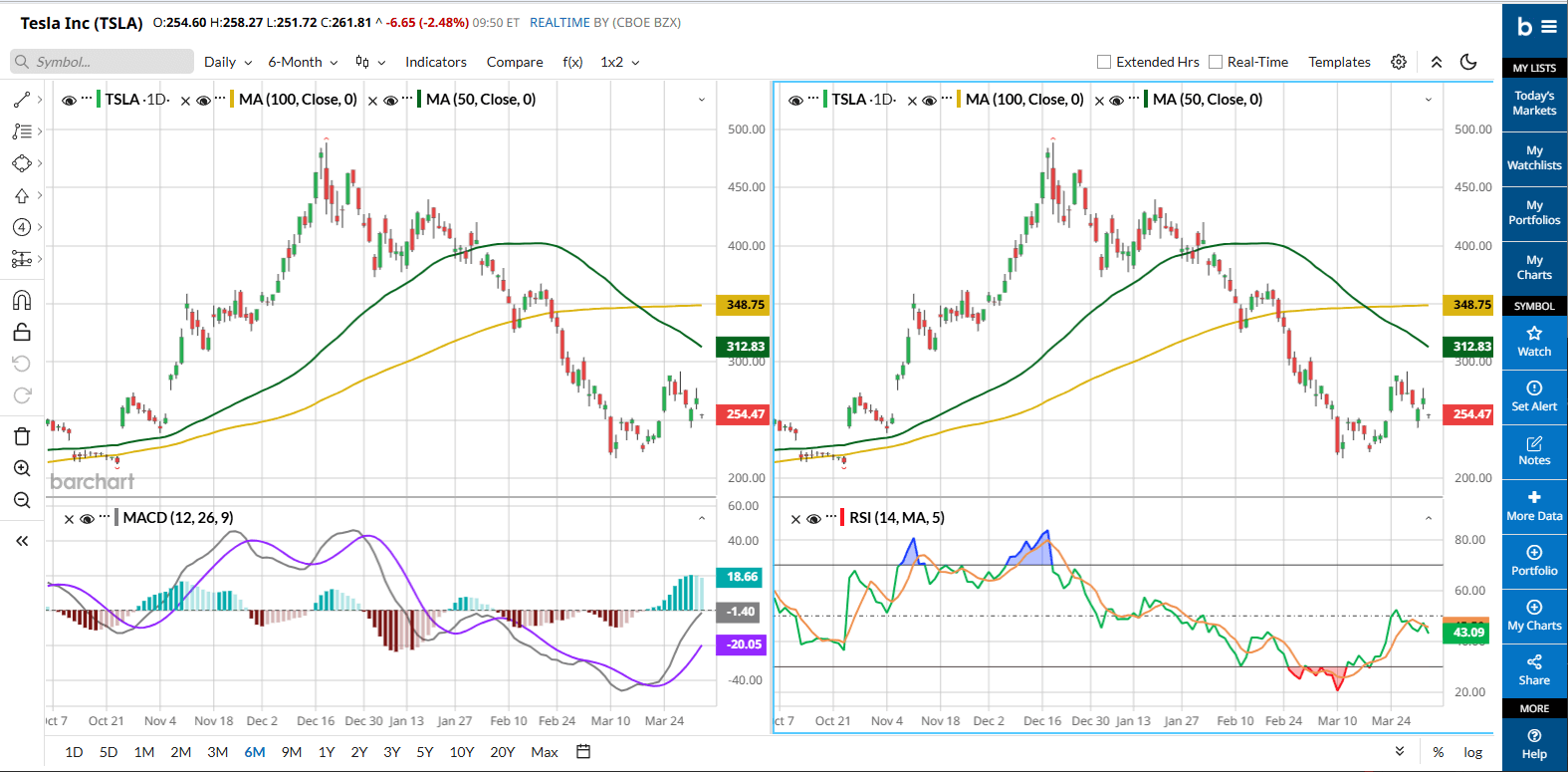Viewport: 1568px width, 772px height.
Task: Click the Compare button
Action: coord(515,62)
